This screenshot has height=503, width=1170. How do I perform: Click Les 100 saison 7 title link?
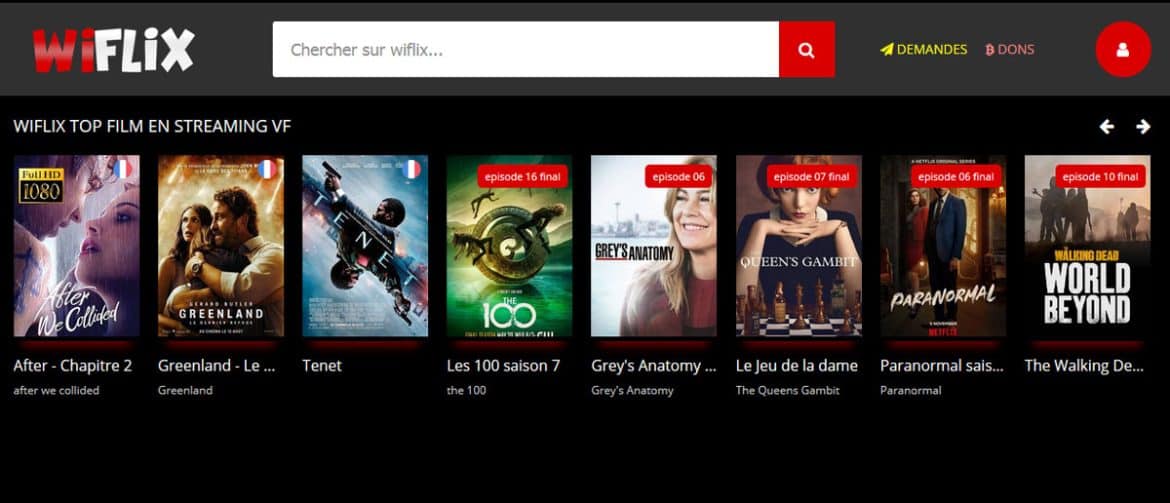tap(504, 366)
